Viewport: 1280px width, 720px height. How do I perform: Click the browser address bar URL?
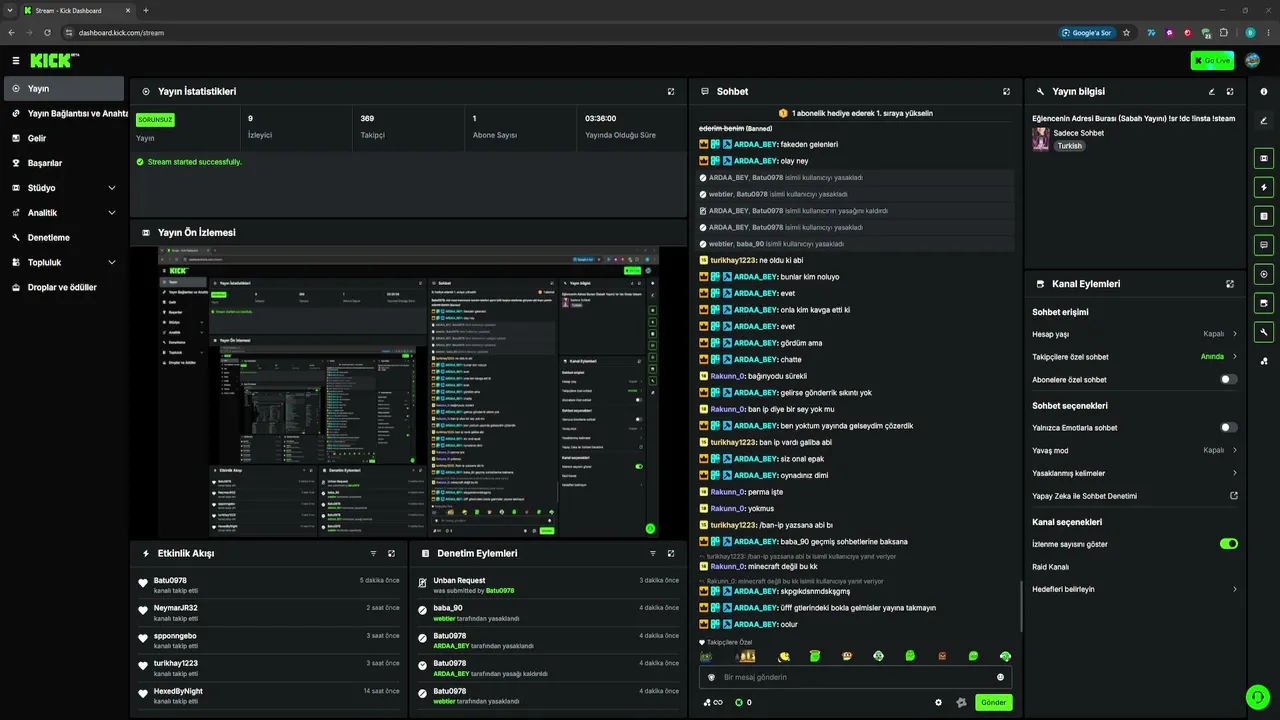[121, 33]
